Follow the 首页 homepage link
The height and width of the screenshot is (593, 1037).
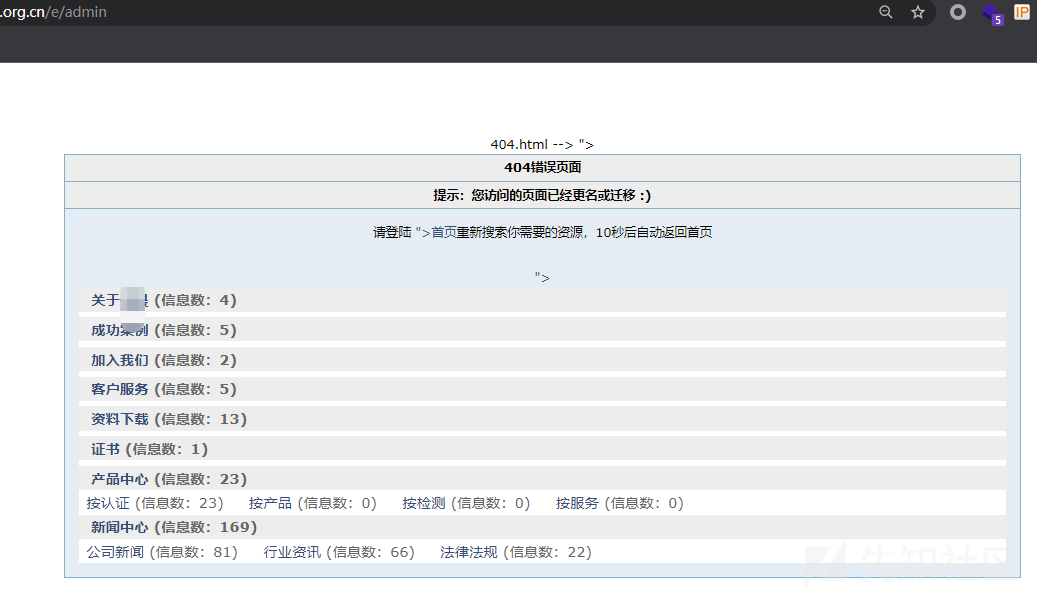coord(444,232)
